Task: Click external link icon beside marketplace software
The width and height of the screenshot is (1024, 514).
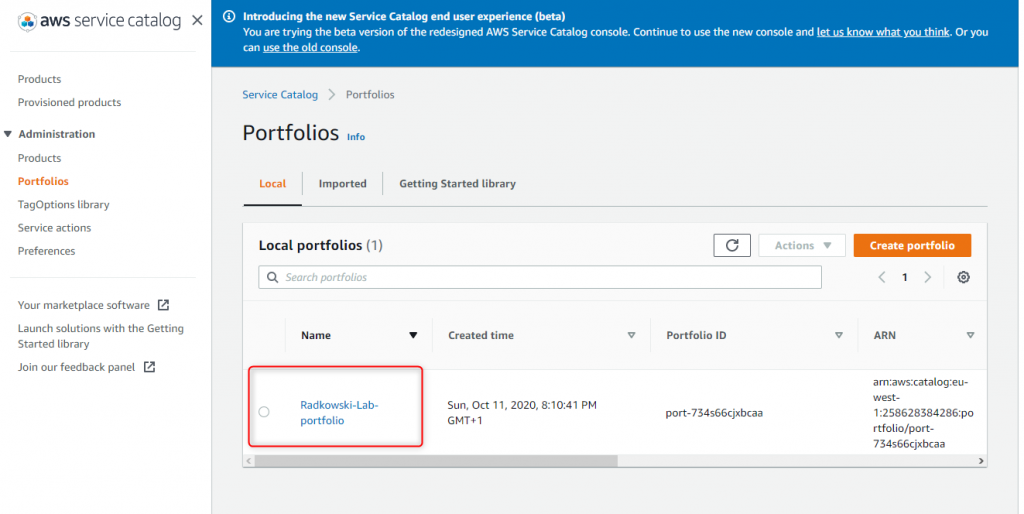Action: pyautogui.click(x=163, y=305)
